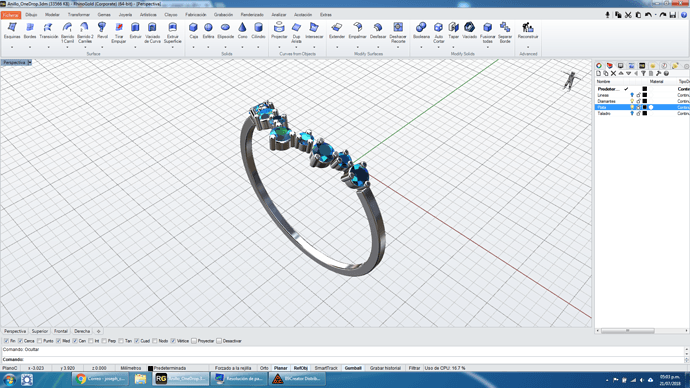Screen dimensions: 690x388
Task: Select the Esquinas surface tool
Action: pyautogui.click(x=12, y=30)
